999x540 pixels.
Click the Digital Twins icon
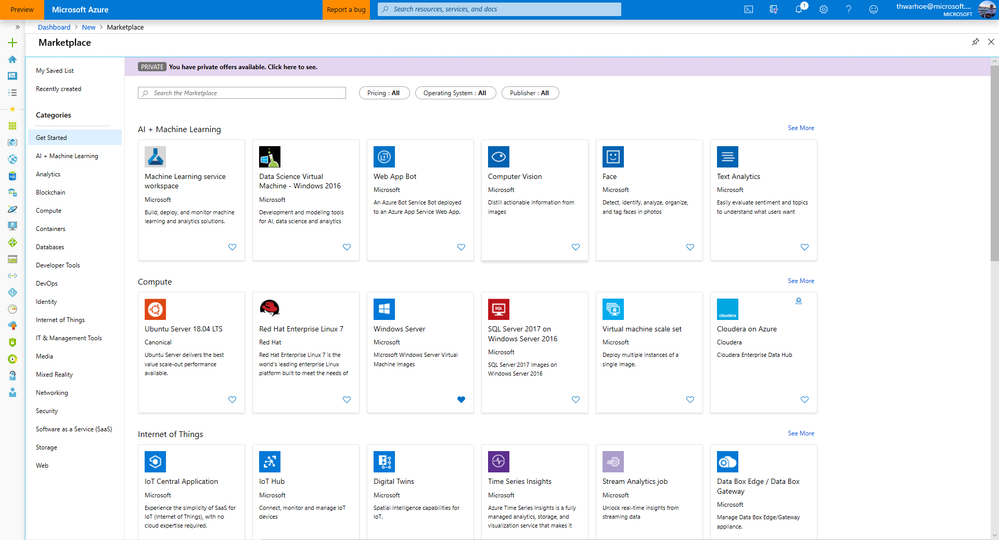point(384,462)
